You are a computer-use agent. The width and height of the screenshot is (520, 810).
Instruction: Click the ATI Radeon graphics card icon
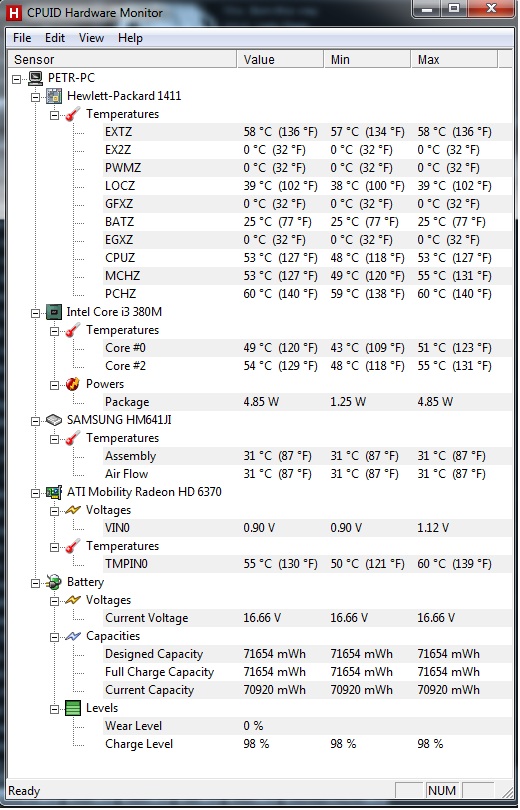click(54, 492)
